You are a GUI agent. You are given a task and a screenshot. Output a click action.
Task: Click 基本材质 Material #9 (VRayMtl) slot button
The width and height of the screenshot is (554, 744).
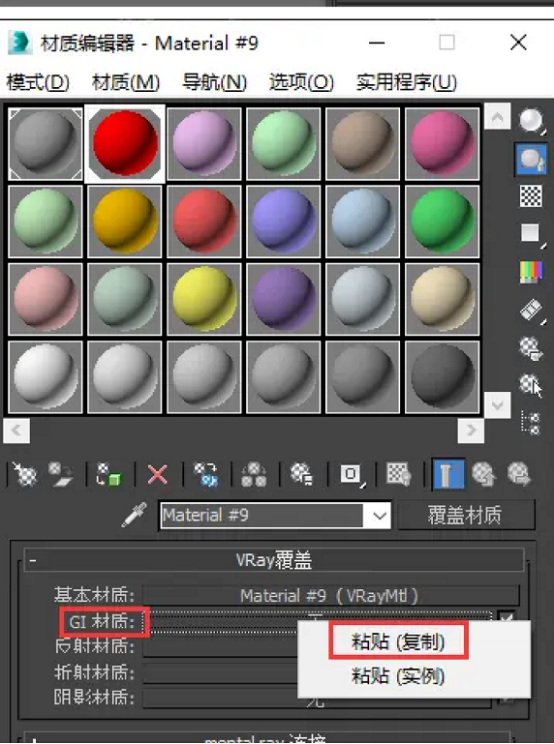[x=331, y=595]
